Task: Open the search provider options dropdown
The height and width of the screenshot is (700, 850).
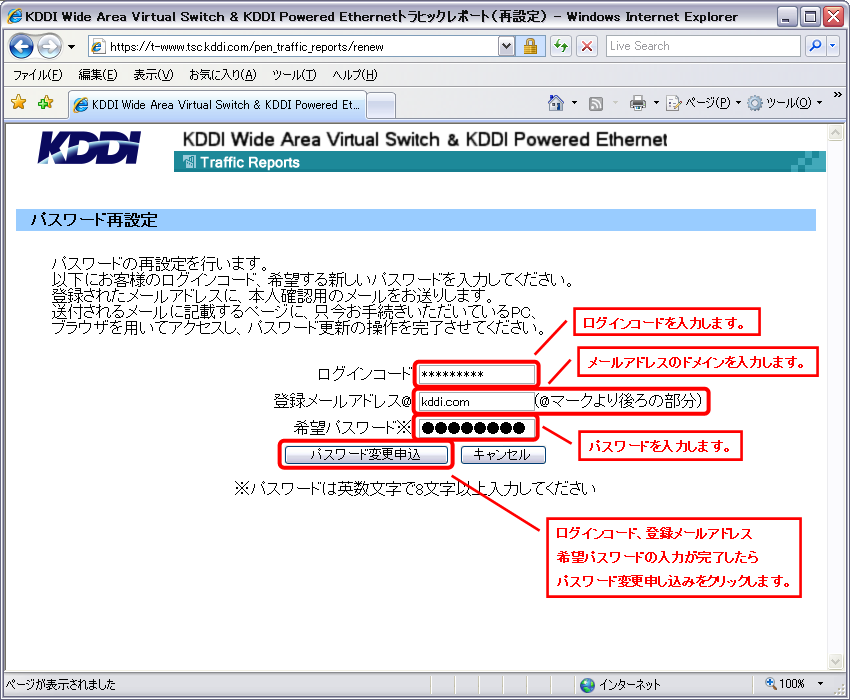Action: (833, 47)
